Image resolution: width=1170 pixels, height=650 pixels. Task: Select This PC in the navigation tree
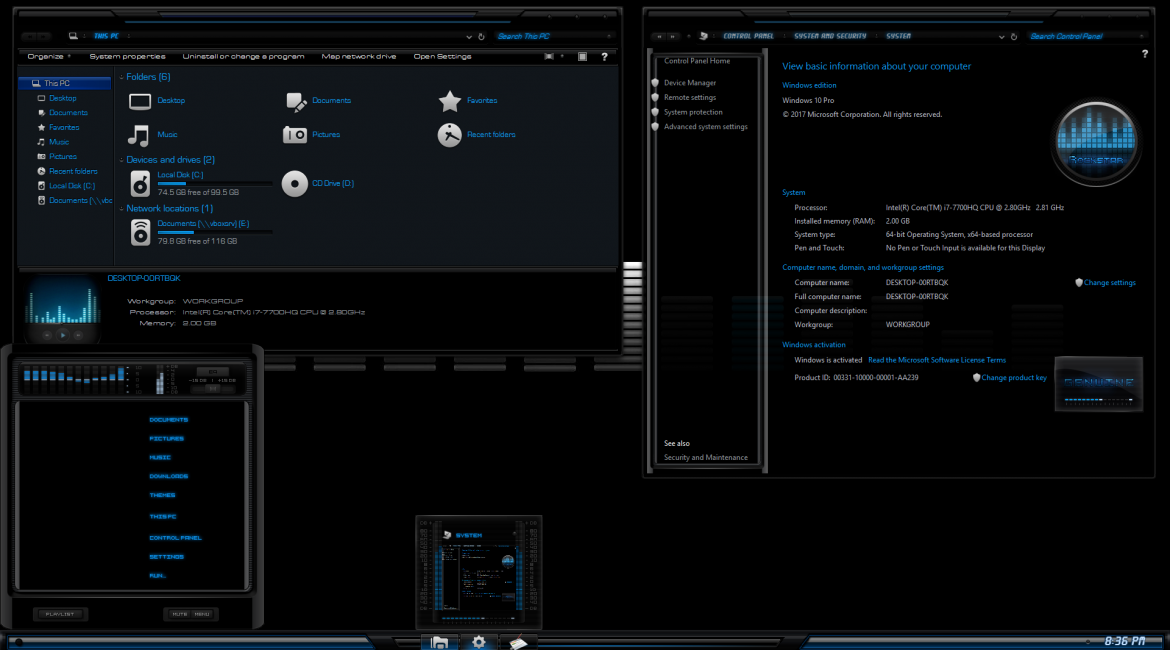pyautogui.click(x=64, y=84)
